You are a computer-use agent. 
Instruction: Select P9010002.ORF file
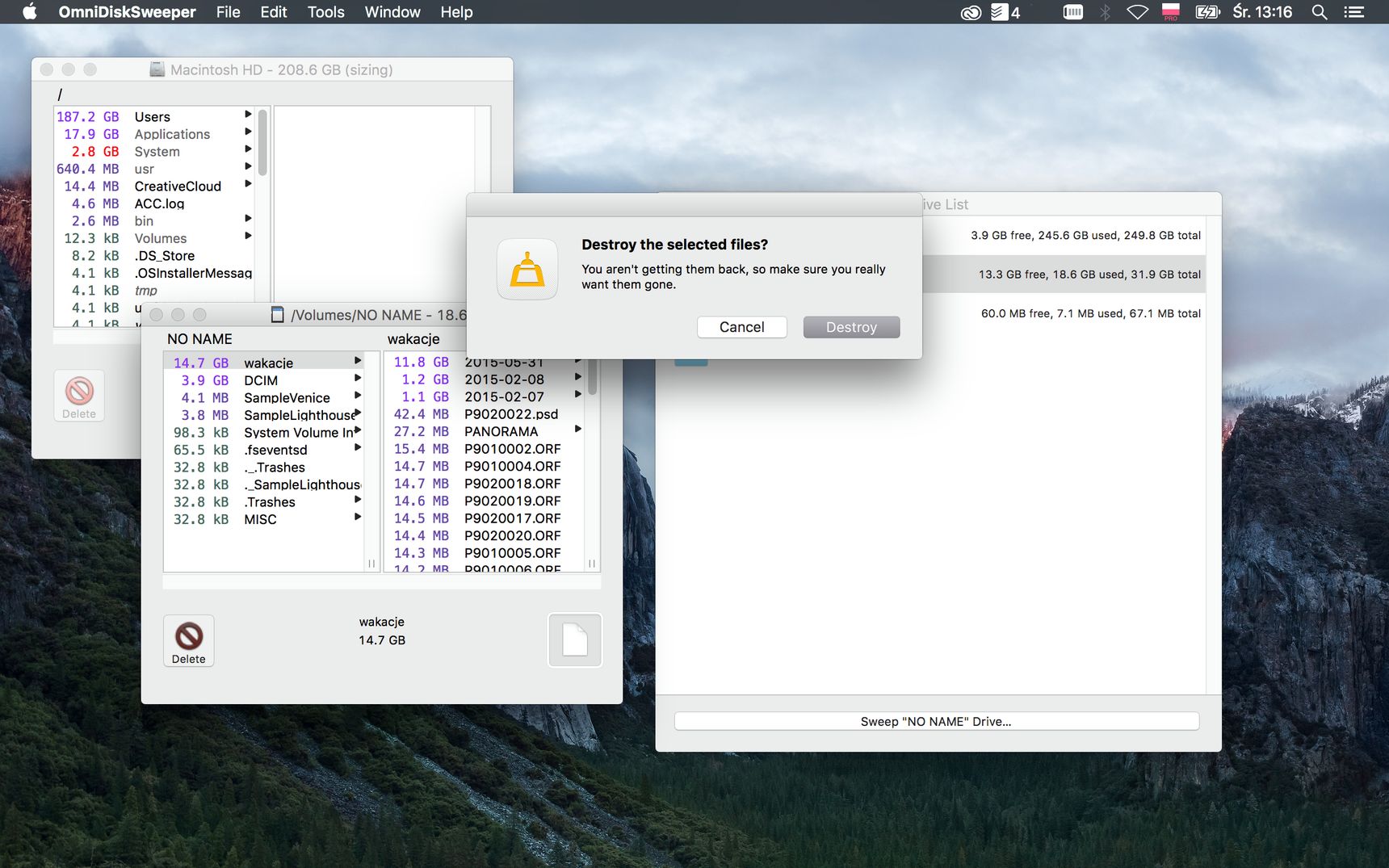click(483, 449)
